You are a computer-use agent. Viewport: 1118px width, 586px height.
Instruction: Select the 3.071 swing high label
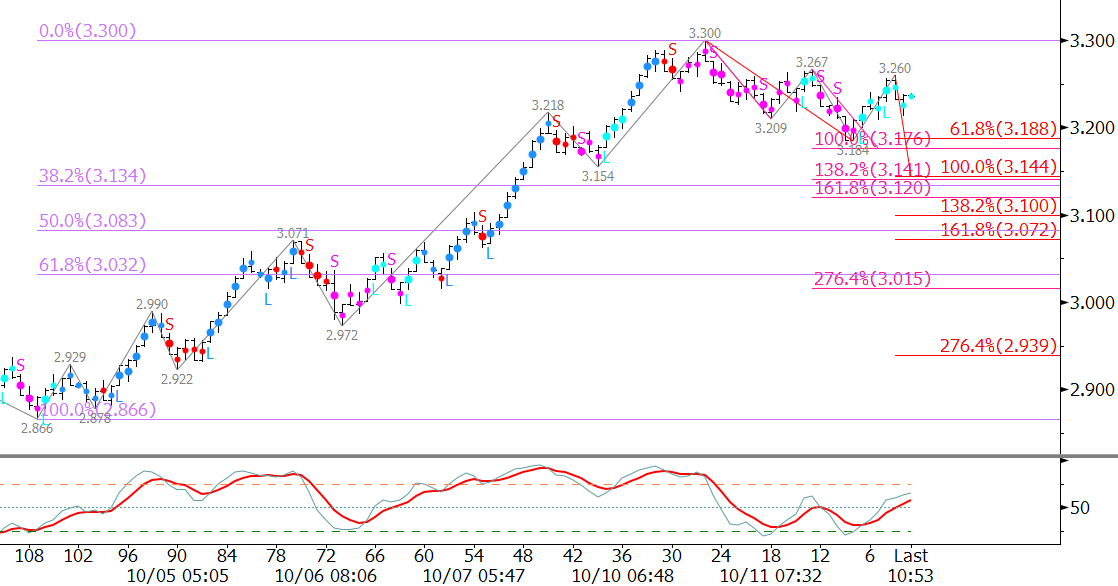pyautogui.click(x=293, y=233)
